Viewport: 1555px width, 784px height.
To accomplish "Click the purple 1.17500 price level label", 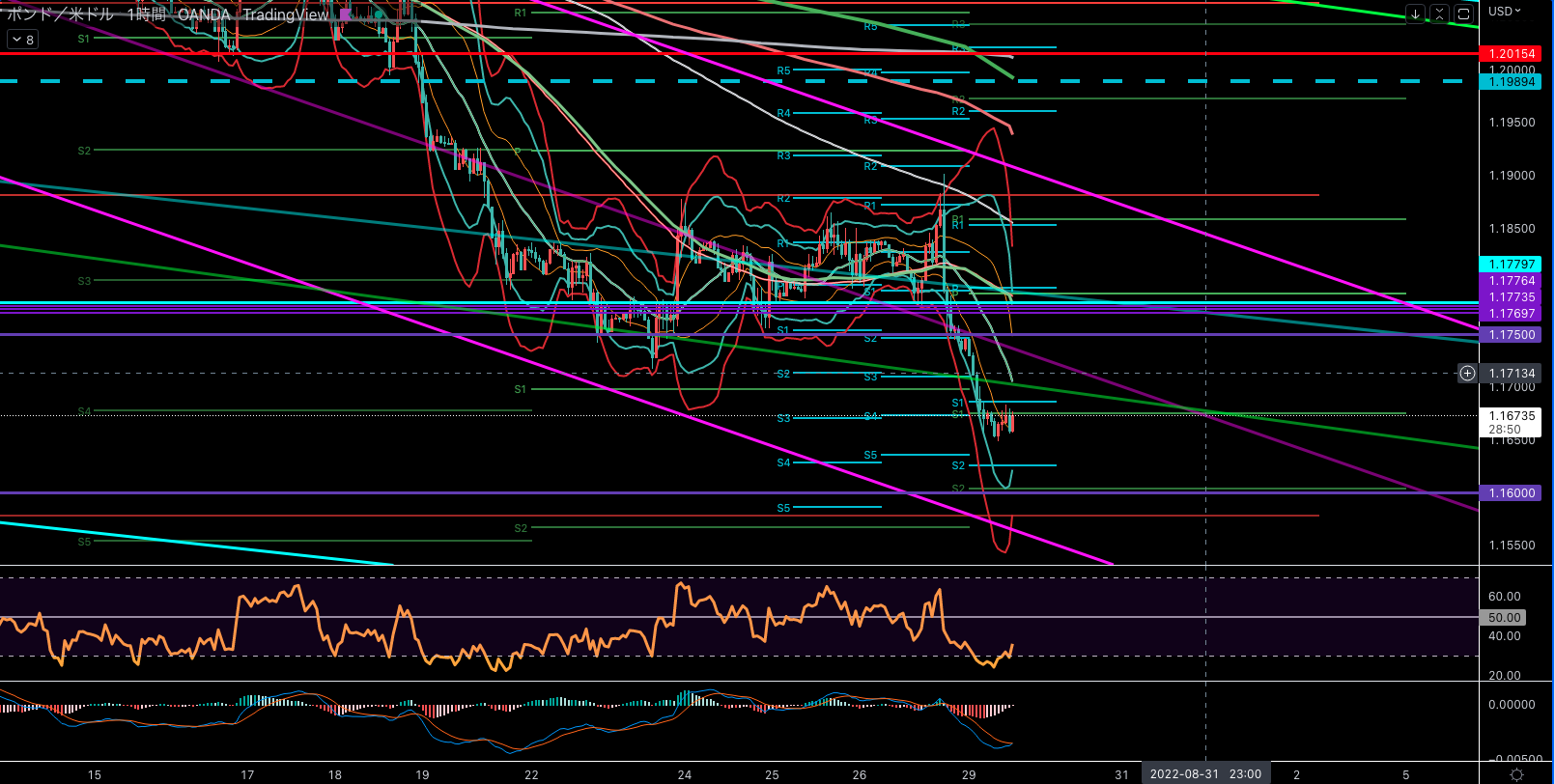I will click(1512, 335).
